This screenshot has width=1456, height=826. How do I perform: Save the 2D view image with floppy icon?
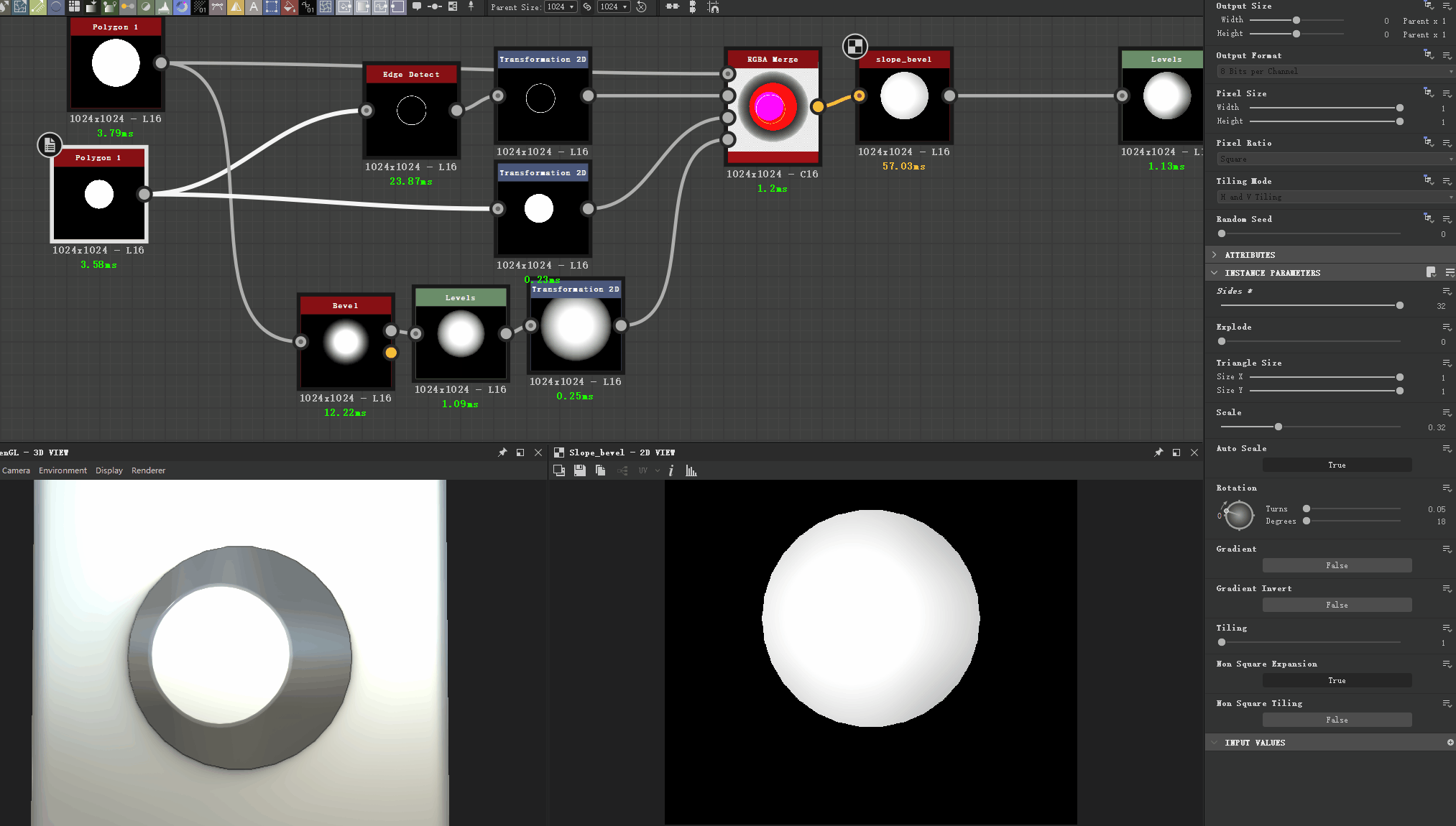coord(579,470)
